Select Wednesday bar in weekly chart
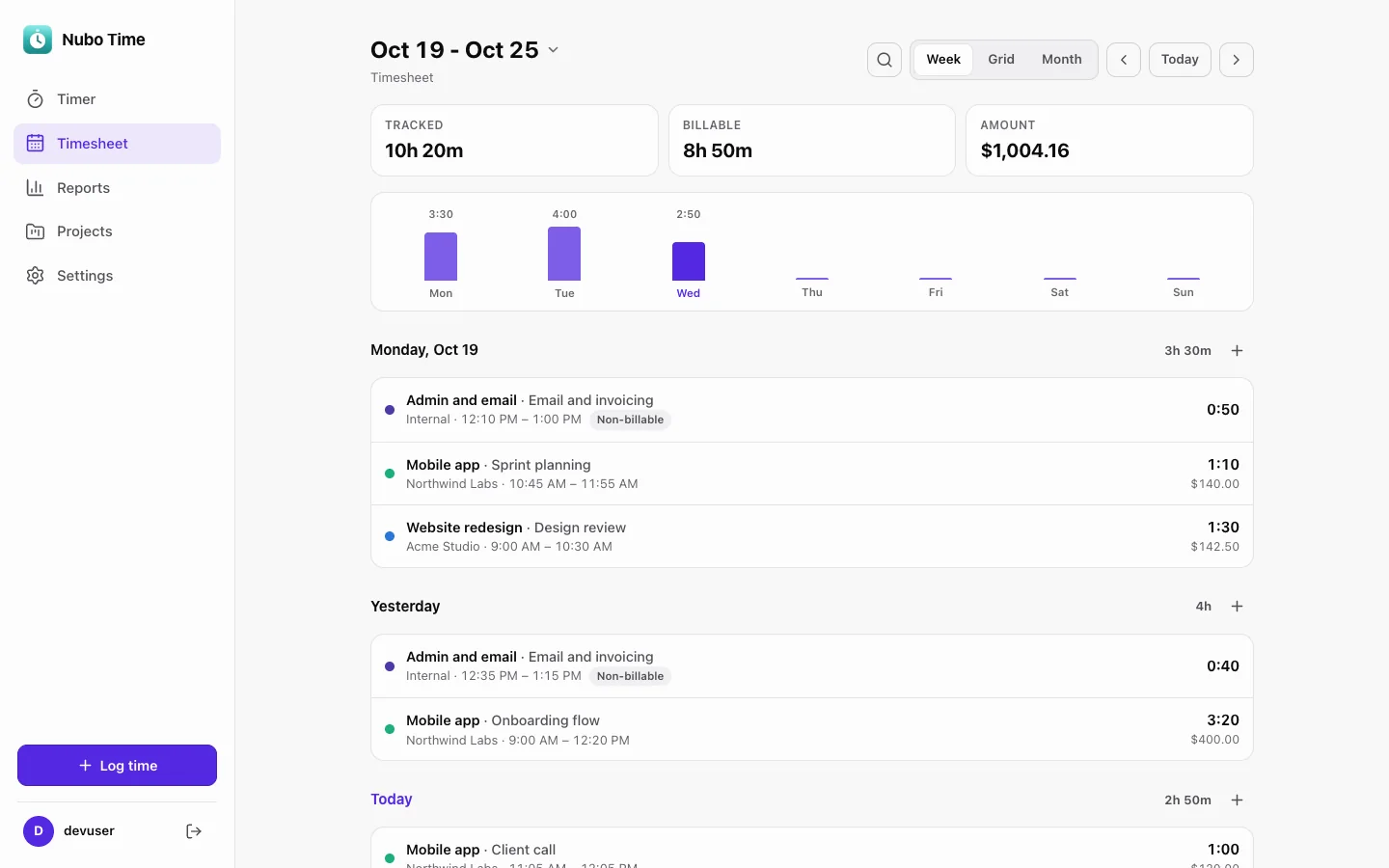Screen dimensions: 1389x868 click(689, 261)
